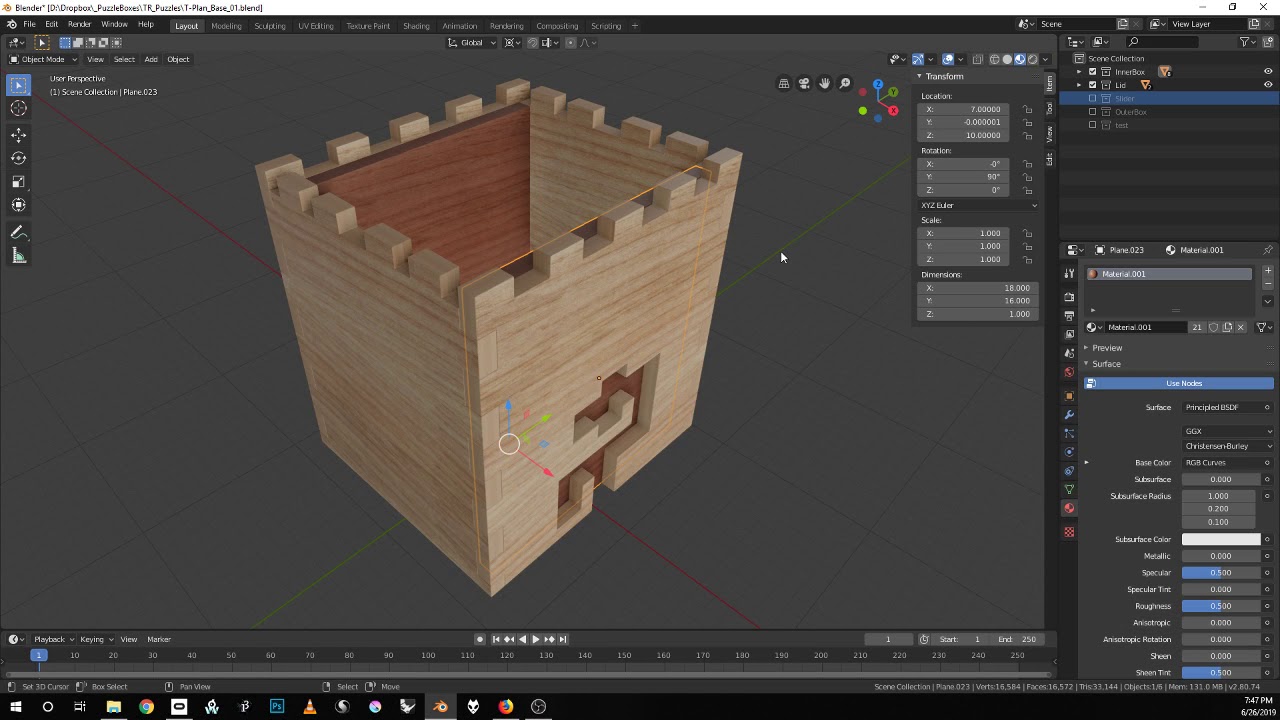Toggle InnerBox collection checkbox

click(1092, 72)
